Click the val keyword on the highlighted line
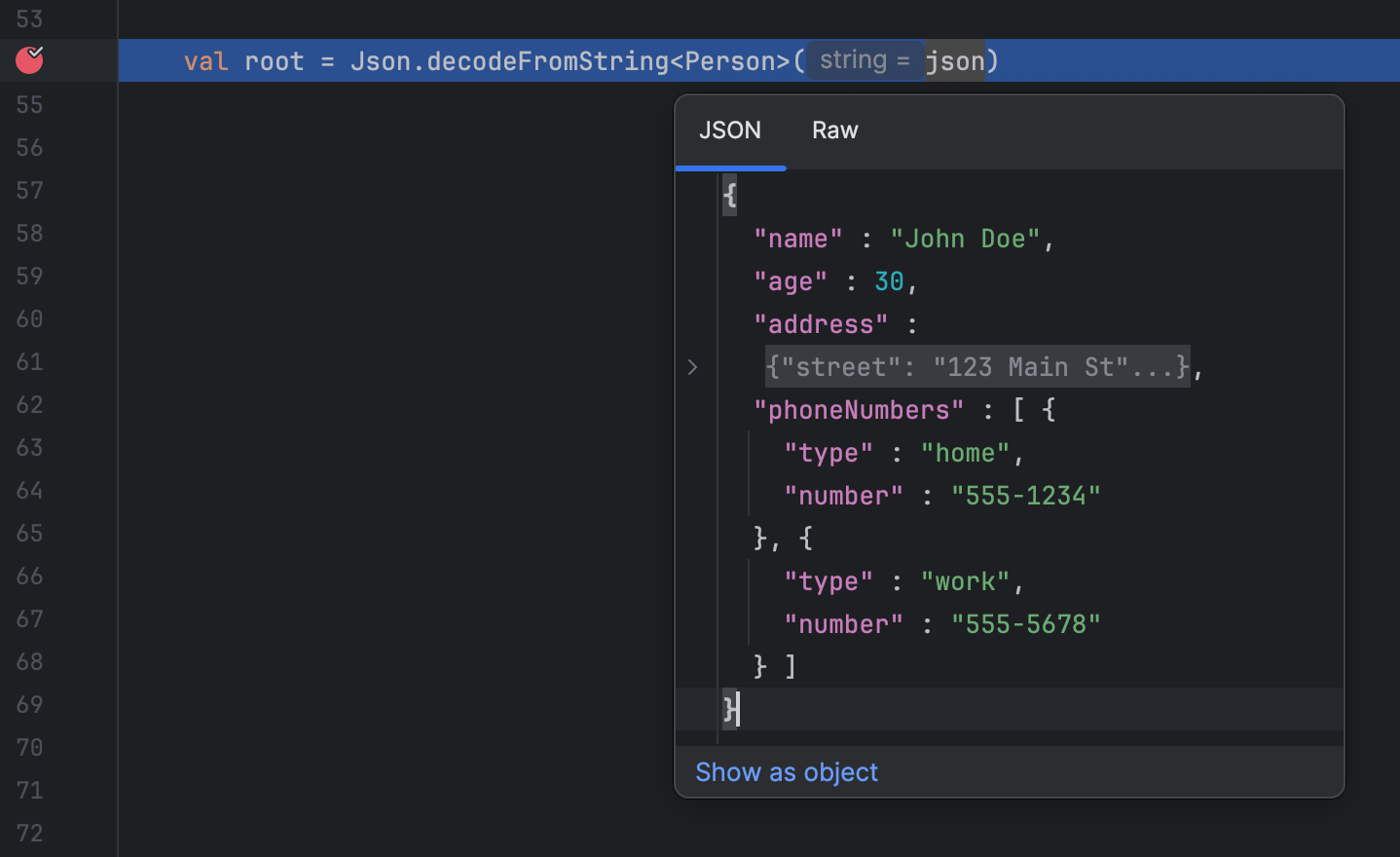Image resolution: width=1400 pixels, height=857 pixels. (205, 60)
